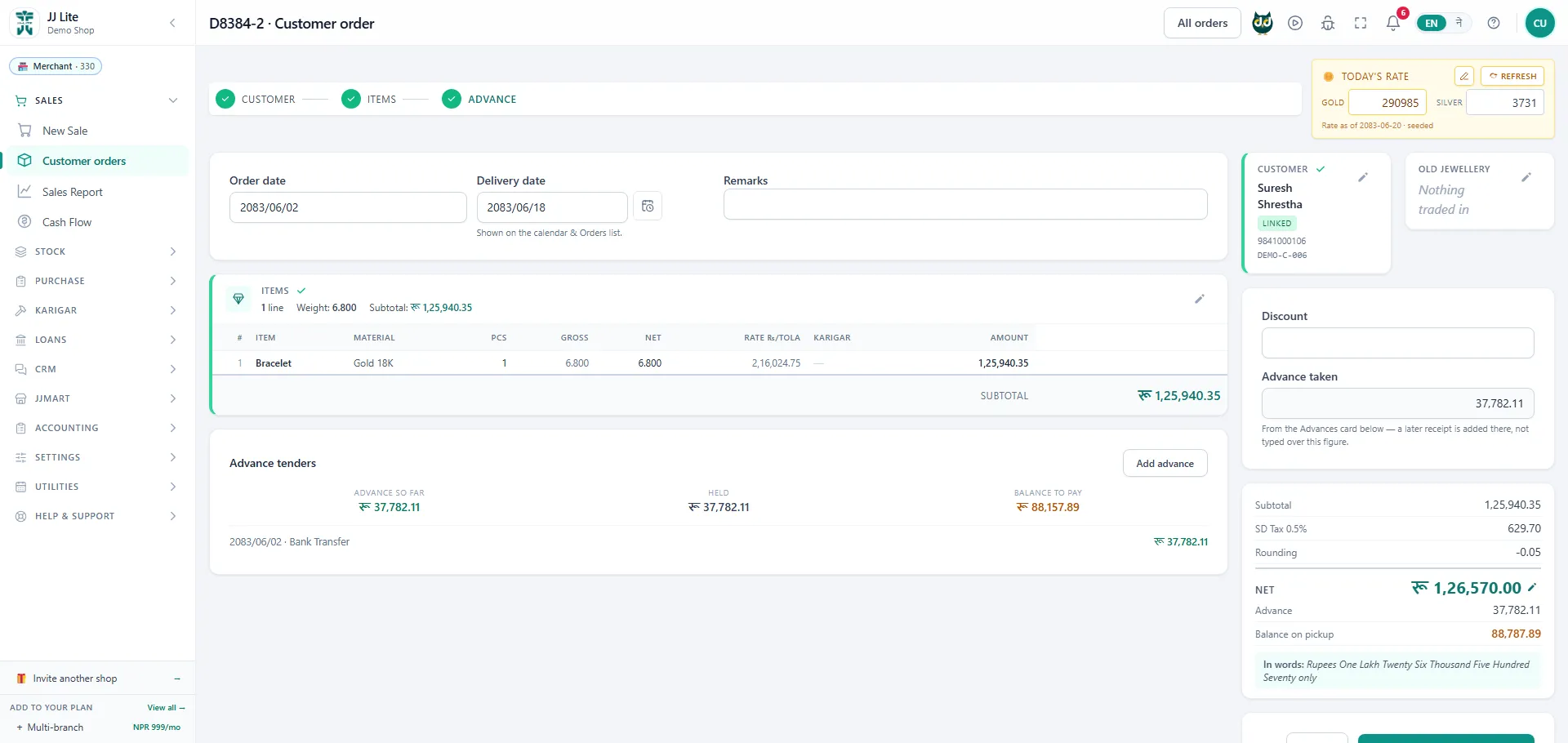Open notifications bell with badge 6

(x=1393, y=23)
